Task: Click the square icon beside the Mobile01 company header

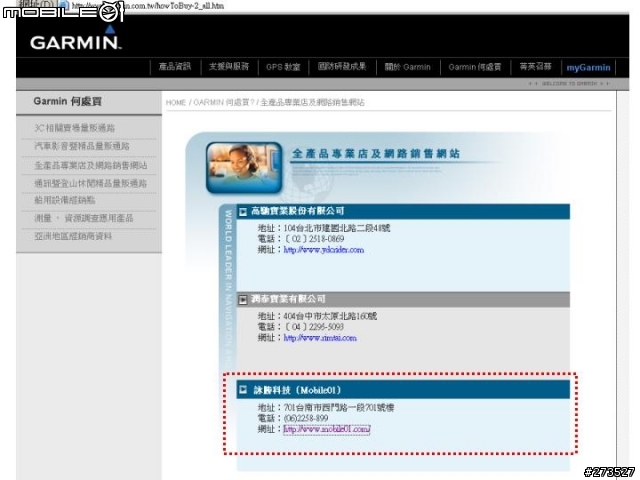Action: (243, 390)
